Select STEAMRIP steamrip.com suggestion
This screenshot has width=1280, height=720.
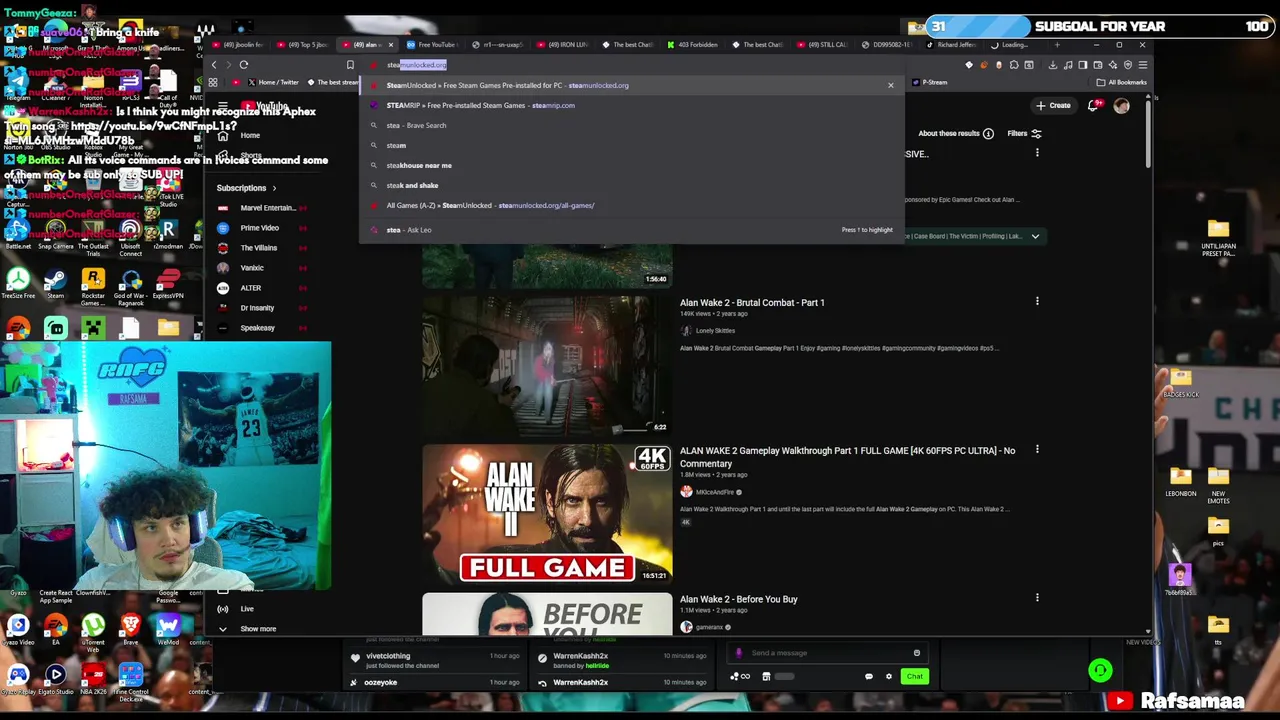[x=633, y=105]
